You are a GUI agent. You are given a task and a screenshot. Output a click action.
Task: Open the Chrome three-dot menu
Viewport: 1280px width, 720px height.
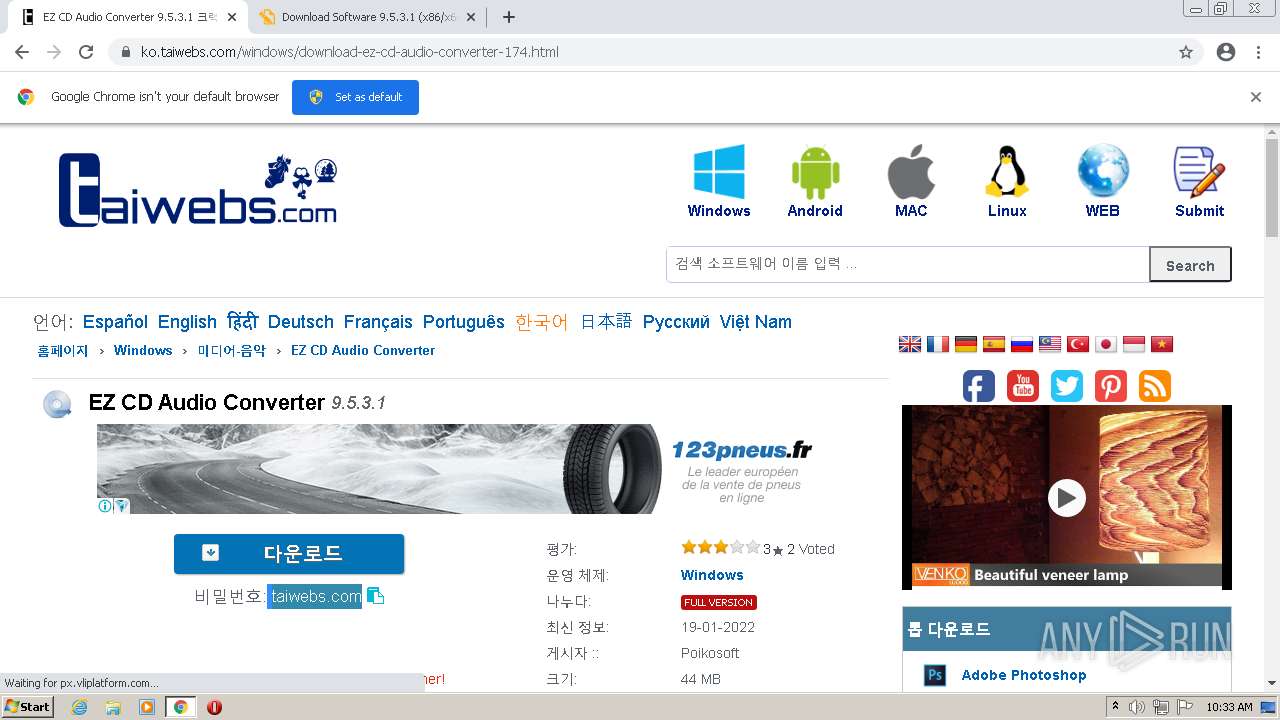1258,52
